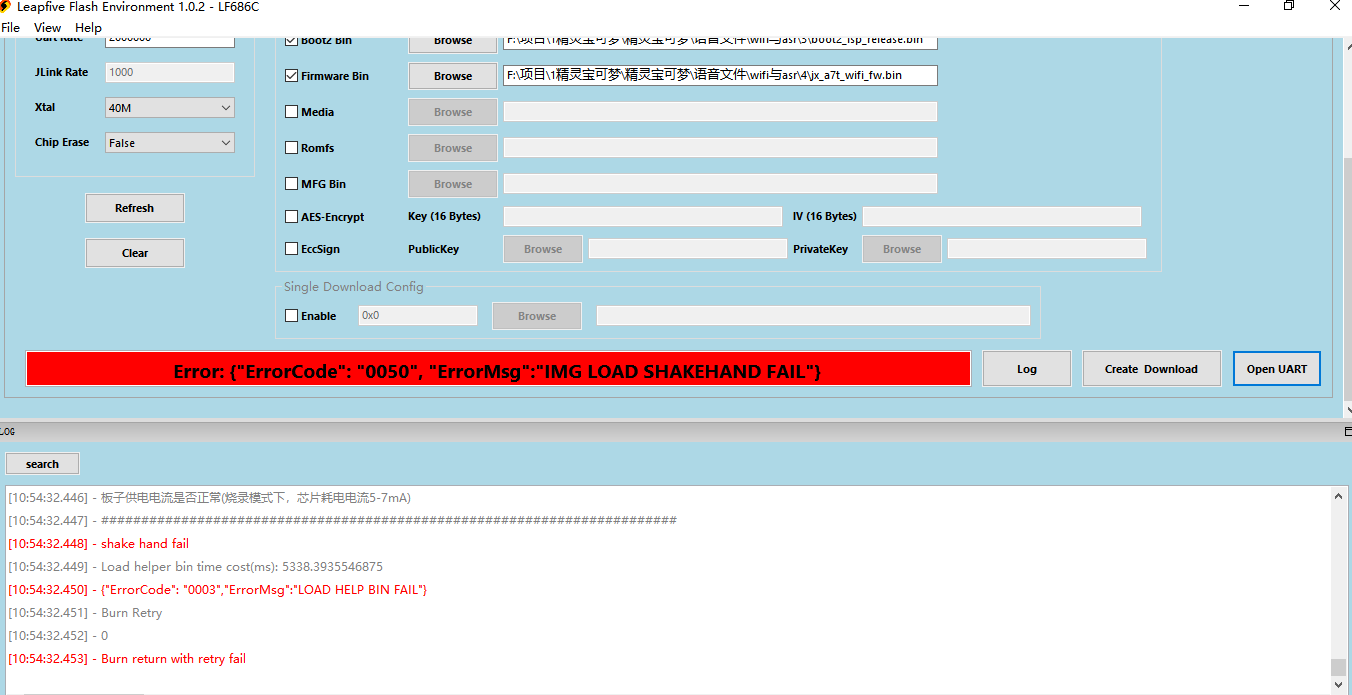This screenshot has width=1352, height=695.
Task: Clear the current configuration
Action: [134, 253]
